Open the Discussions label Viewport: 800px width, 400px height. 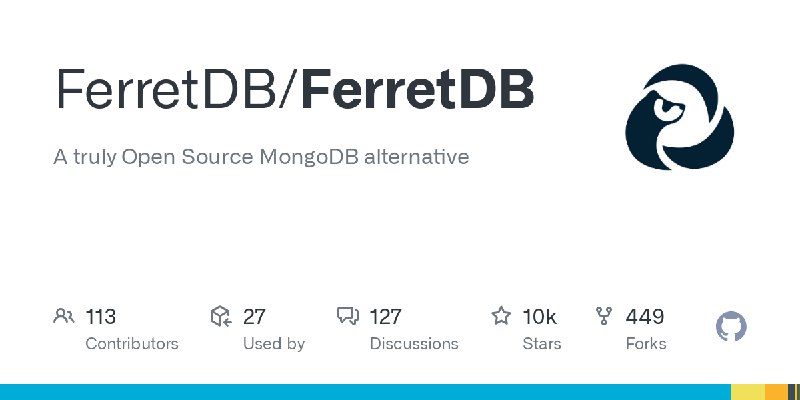tap(414, 344)
